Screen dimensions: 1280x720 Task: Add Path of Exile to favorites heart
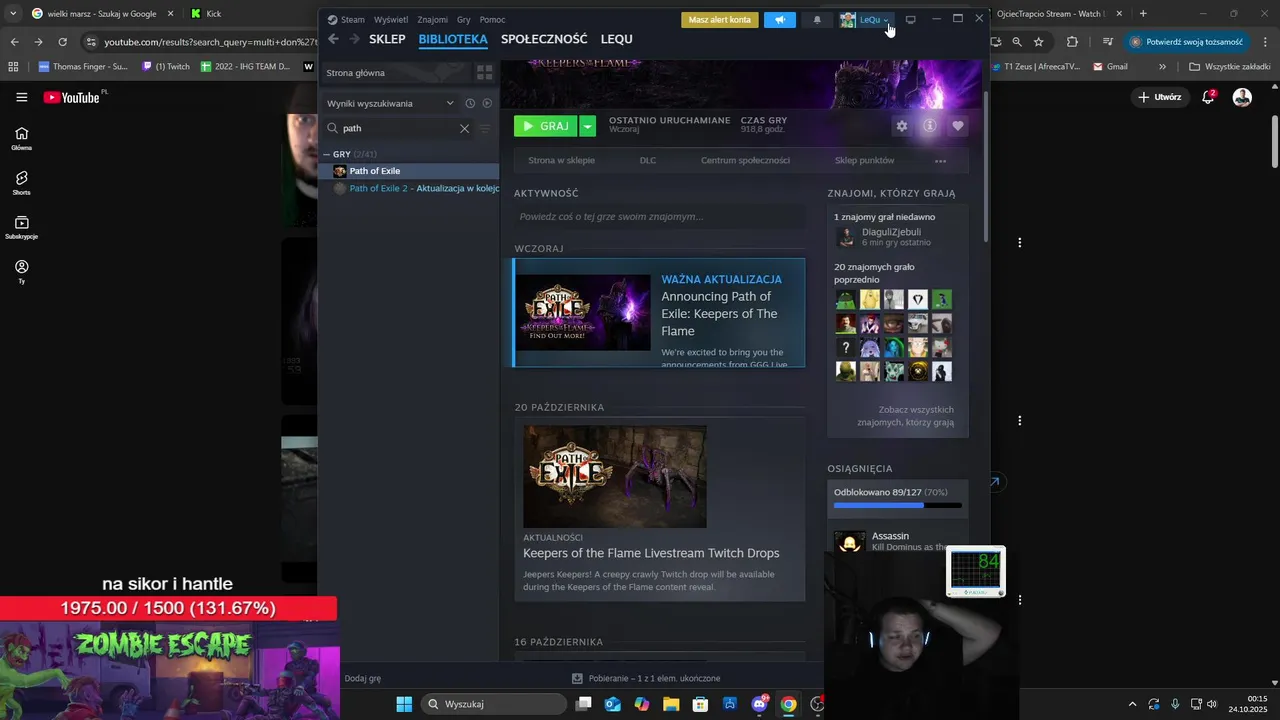click(x=958, y=126)
